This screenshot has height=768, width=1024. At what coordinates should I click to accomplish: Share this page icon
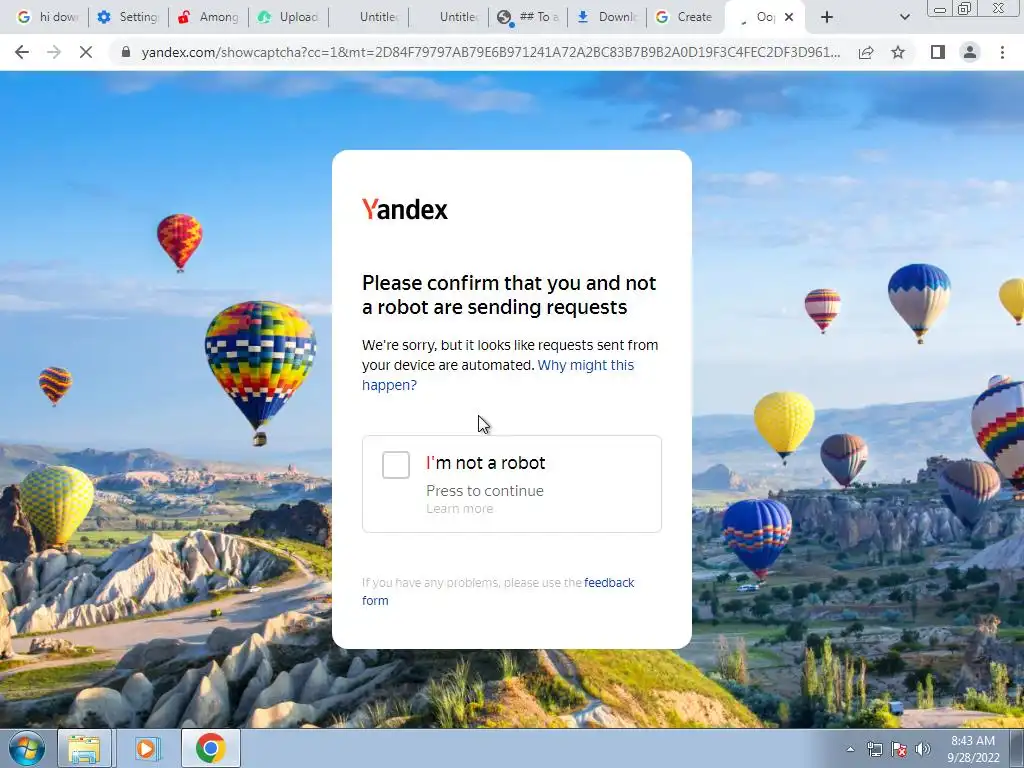click(866, 52)
